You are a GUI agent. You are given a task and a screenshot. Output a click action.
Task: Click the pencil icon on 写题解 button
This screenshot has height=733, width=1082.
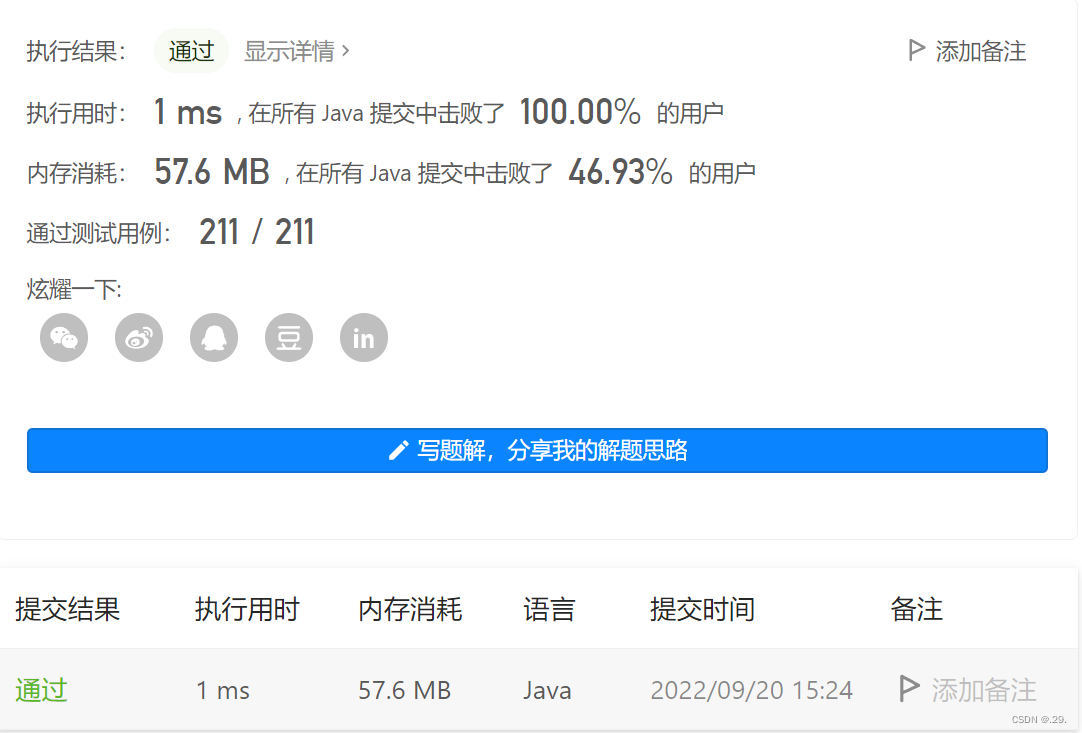point(399,451)
